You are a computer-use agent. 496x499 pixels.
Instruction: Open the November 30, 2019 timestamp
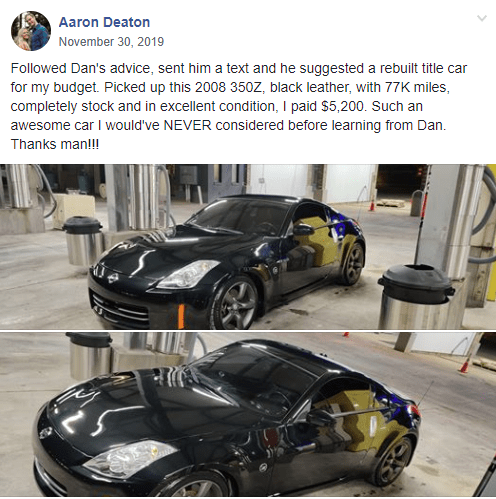click(x=111, y=42)
